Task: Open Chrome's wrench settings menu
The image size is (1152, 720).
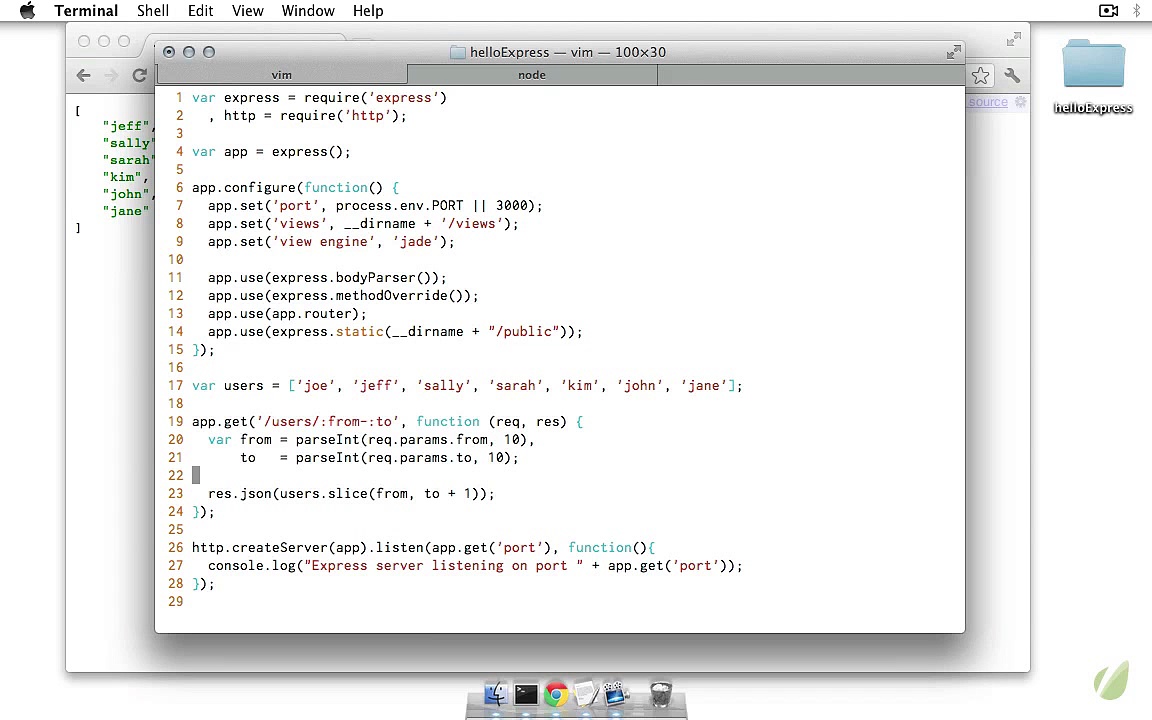Action: [1012, 75]
